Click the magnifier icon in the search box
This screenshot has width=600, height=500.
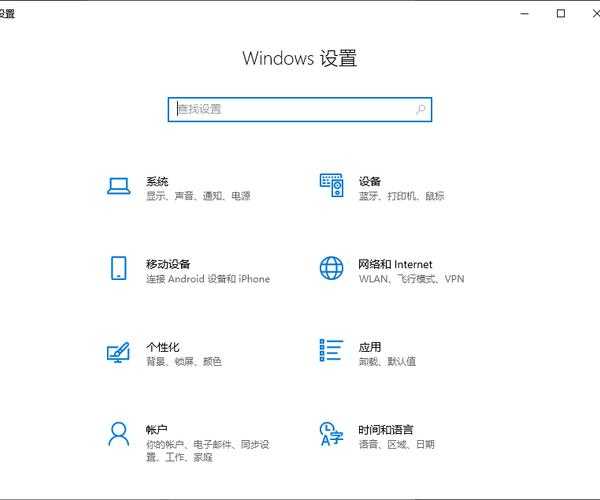click(421, 109)
